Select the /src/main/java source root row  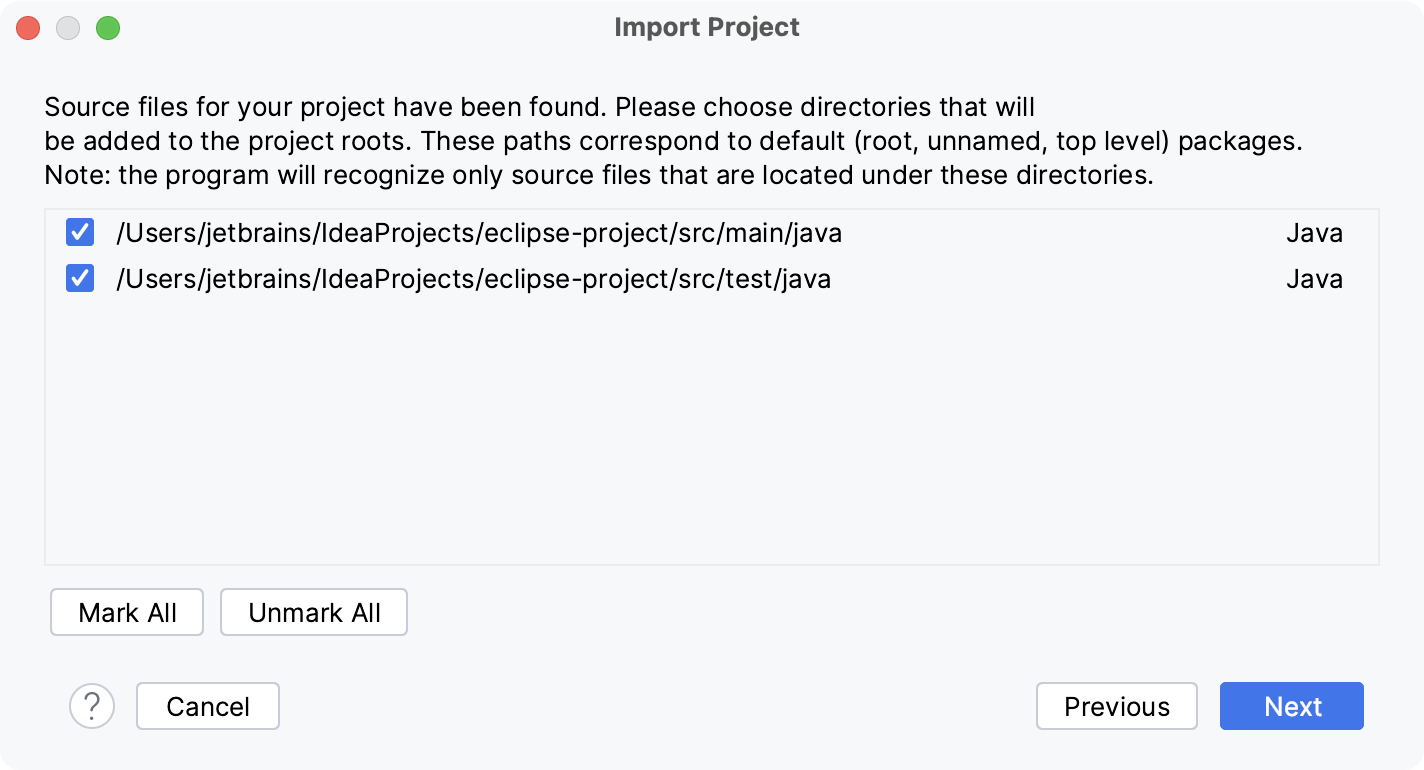(478, 233)
